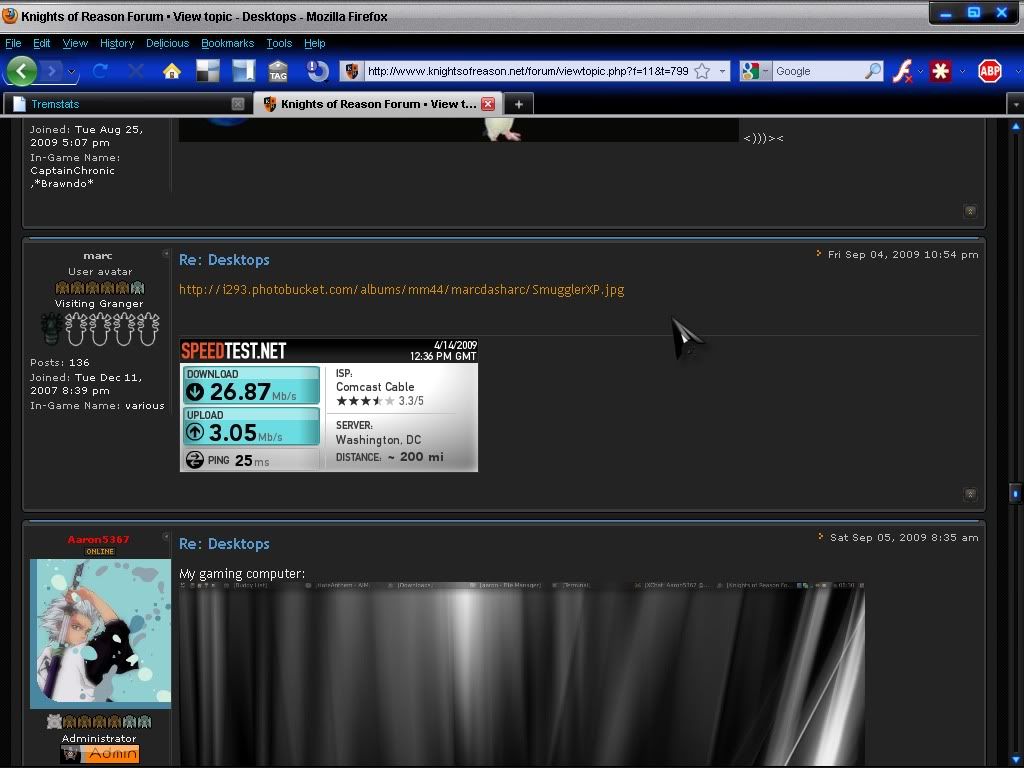Open marc's user profile link

tap(98, 255)
